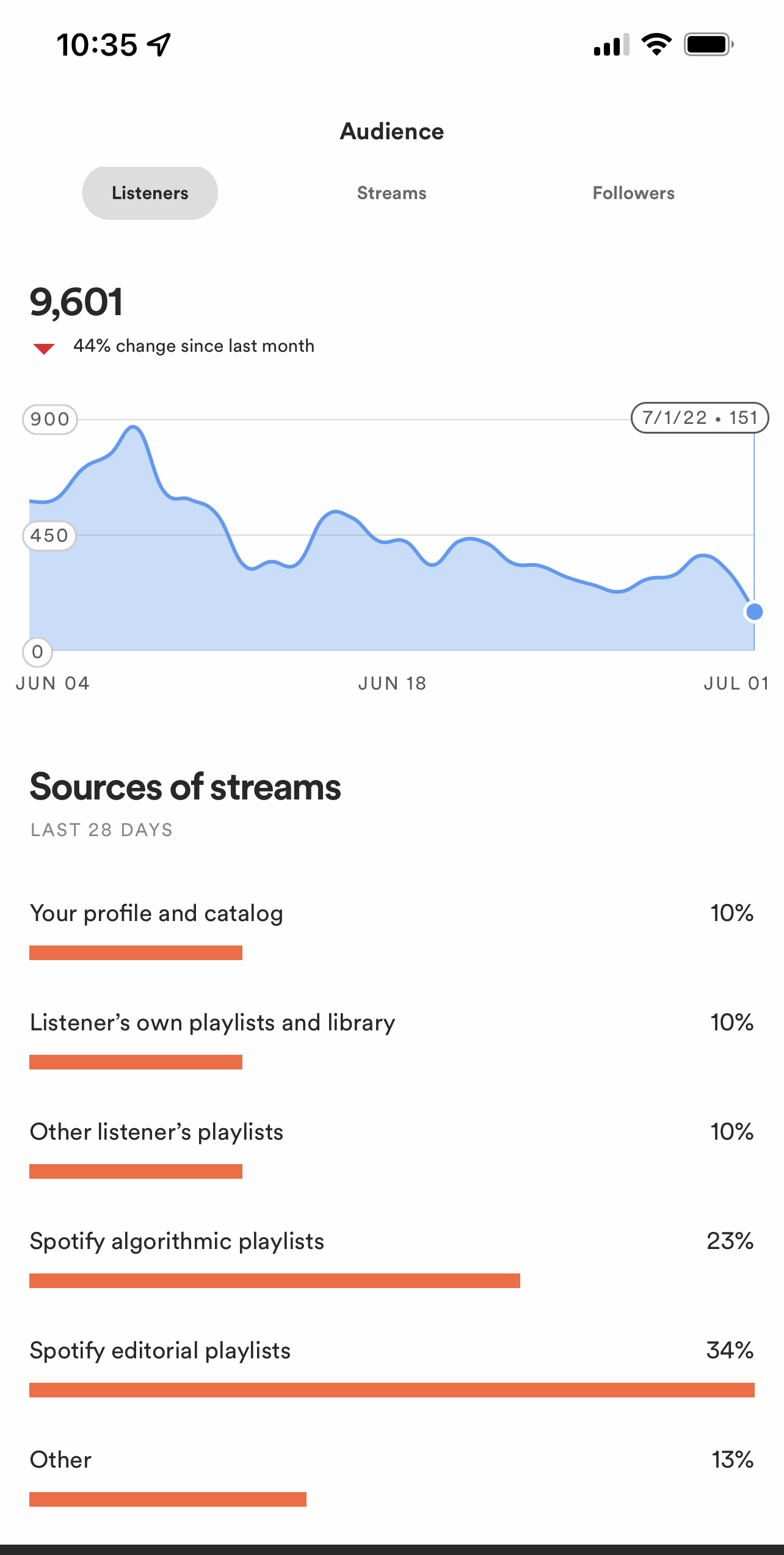
Task: Tap the Wi-Fi status icon
Action: tap(656, 45)
